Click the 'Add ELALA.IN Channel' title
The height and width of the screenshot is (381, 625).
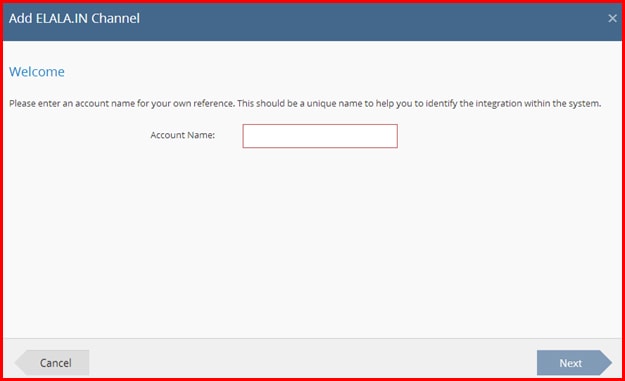[75, 18]
